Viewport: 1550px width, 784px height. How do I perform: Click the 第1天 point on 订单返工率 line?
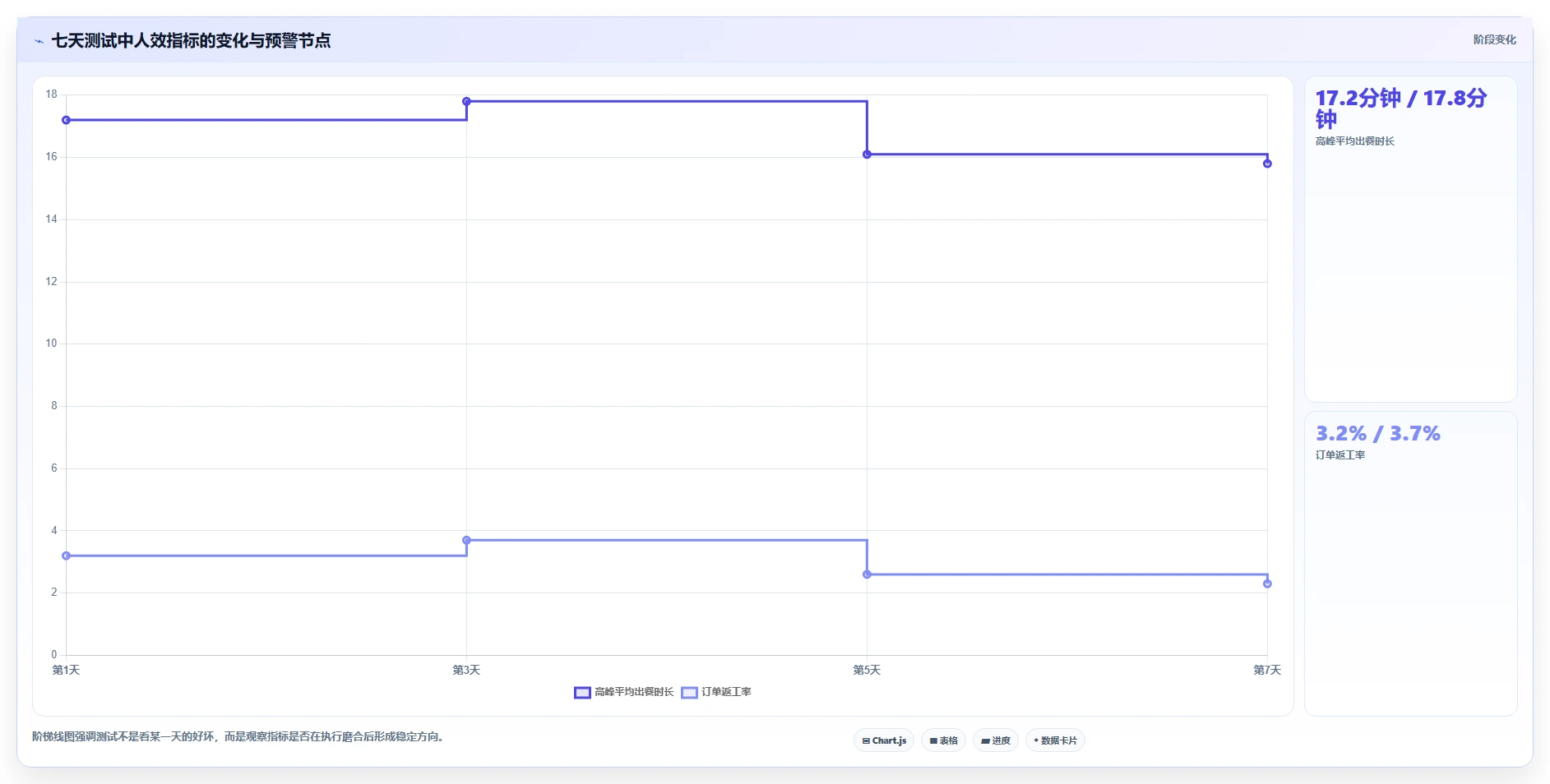pyautogui.click(x=66, y=556)
